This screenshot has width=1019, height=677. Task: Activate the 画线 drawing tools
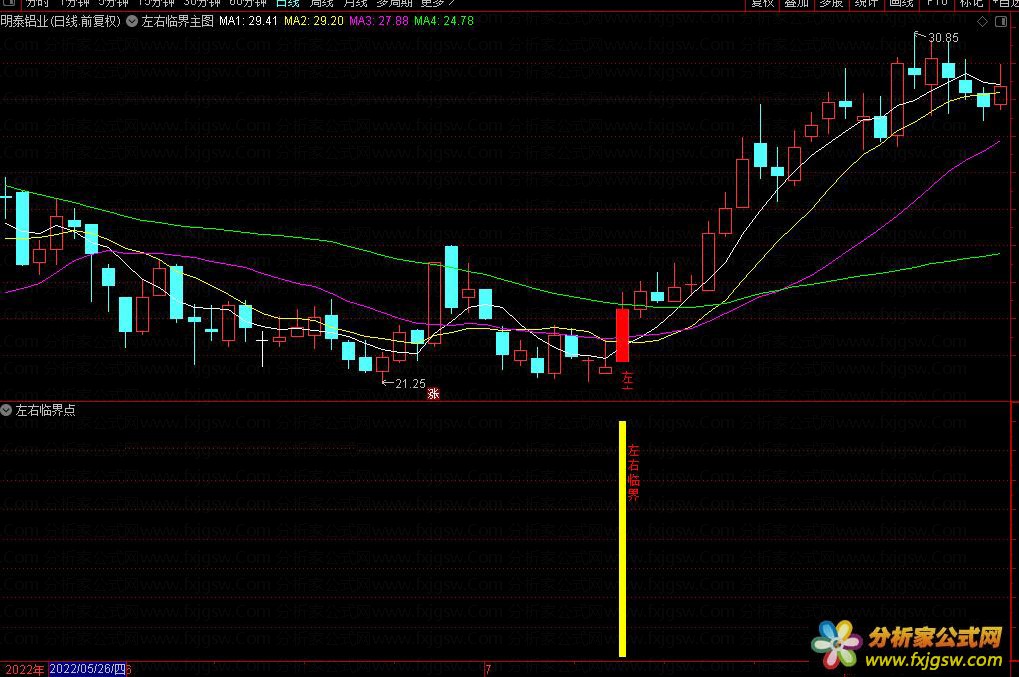(901, 3)
